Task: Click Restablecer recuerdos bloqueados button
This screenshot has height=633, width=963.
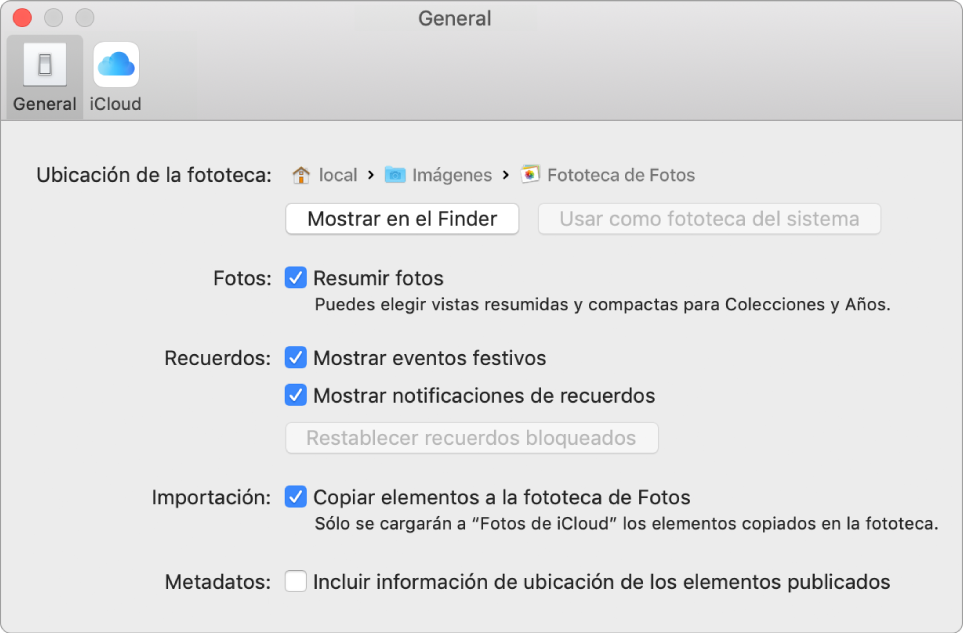Action: point(471,438)
